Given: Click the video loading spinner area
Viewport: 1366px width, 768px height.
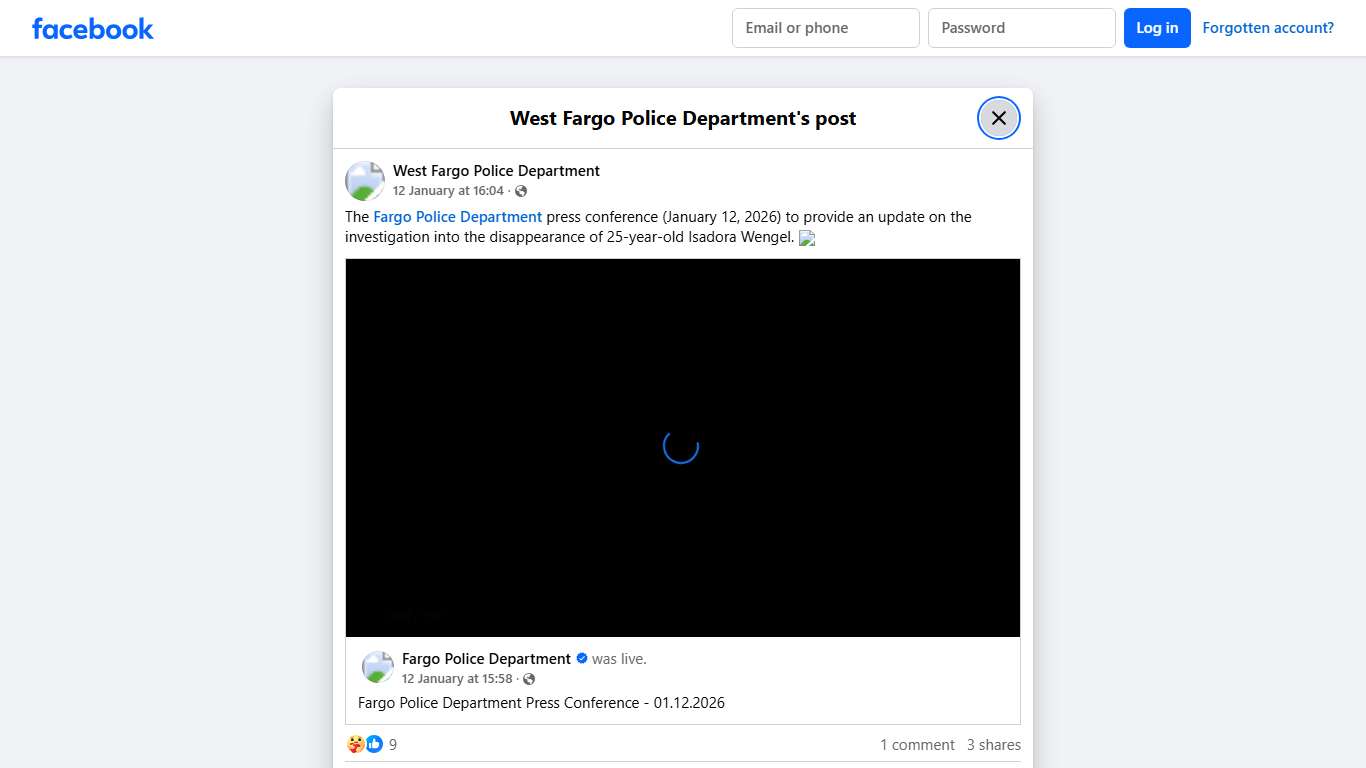Looking at the screenshot, I should pyautogui.click(x=681, y=447).
